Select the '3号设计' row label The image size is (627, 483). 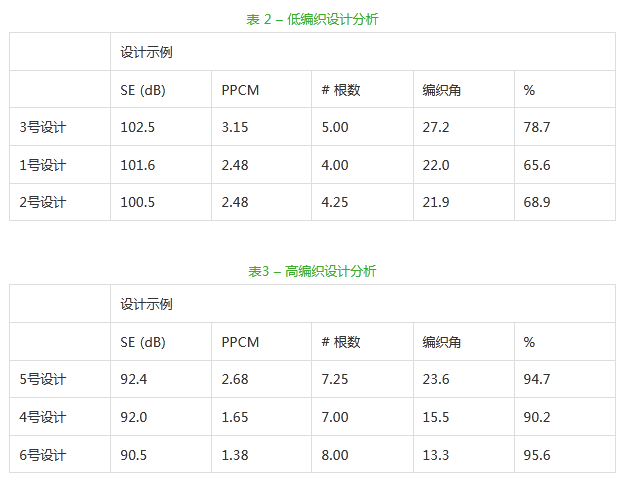pos(43,127)
